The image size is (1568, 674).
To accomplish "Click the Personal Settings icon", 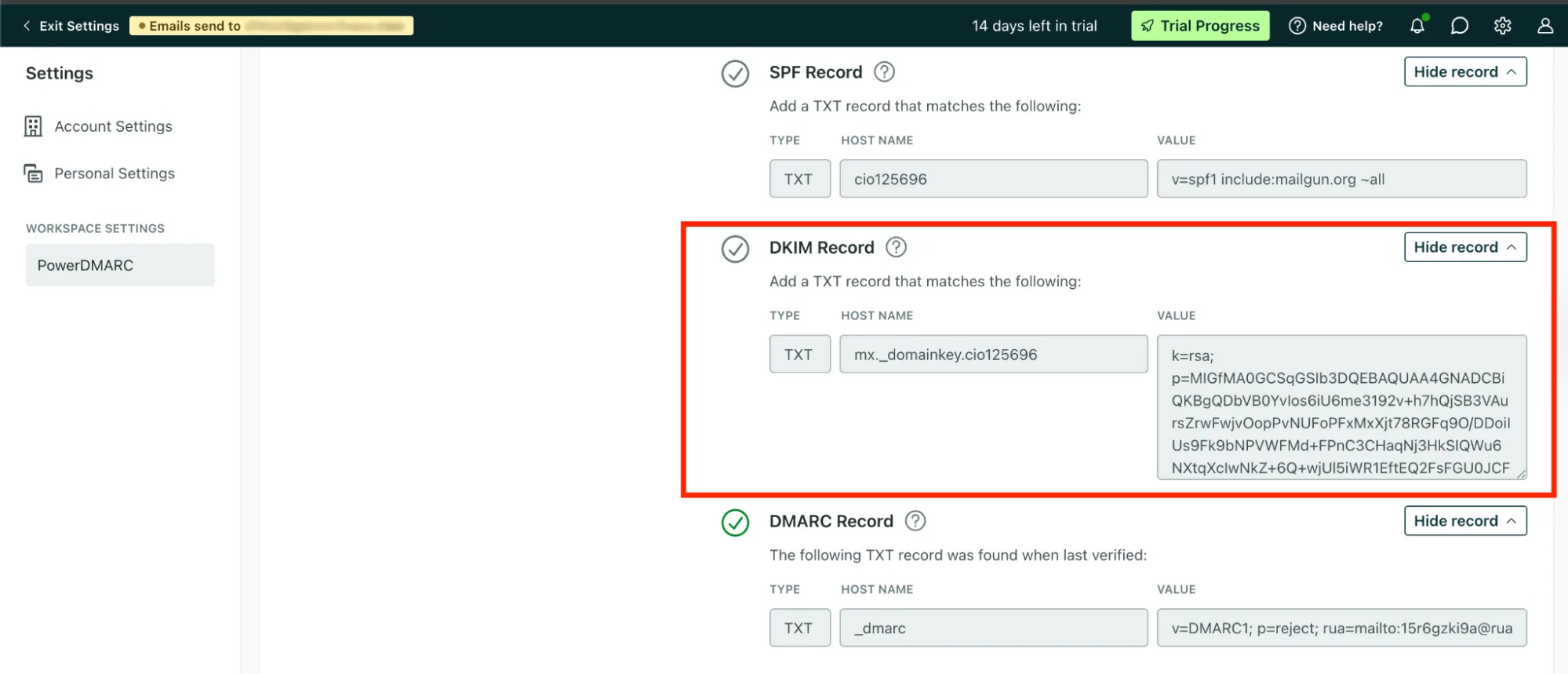I will coord(33,173).
